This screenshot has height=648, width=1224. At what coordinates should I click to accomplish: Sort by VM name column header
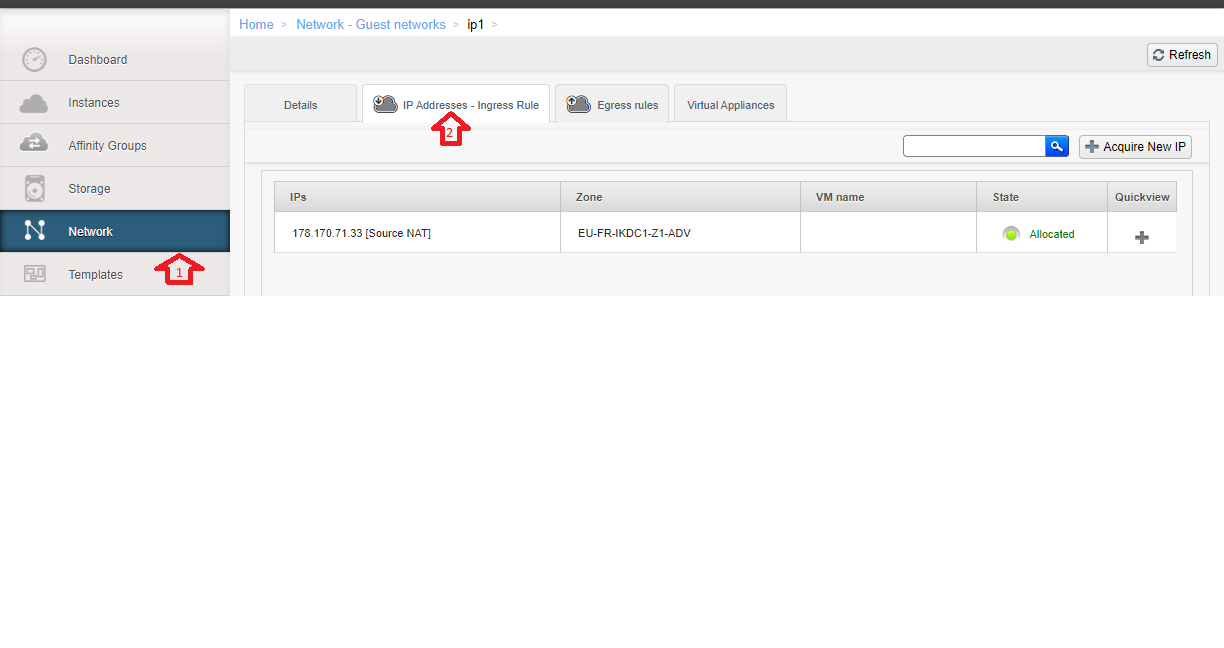(888, 197)
